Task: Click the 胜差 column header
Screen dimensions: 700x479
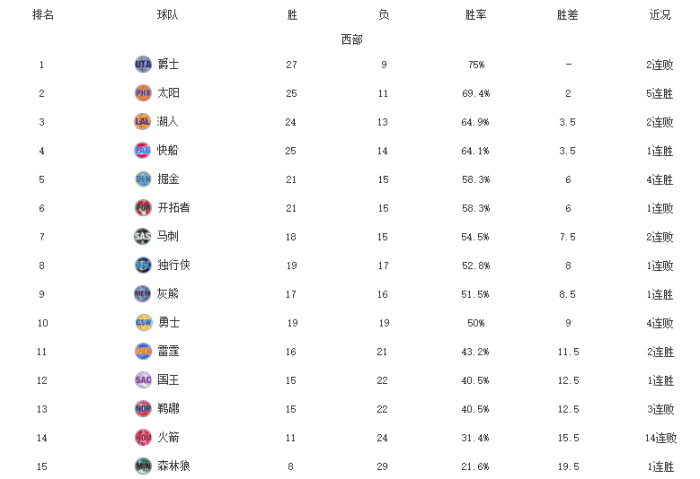Action: 567,15
